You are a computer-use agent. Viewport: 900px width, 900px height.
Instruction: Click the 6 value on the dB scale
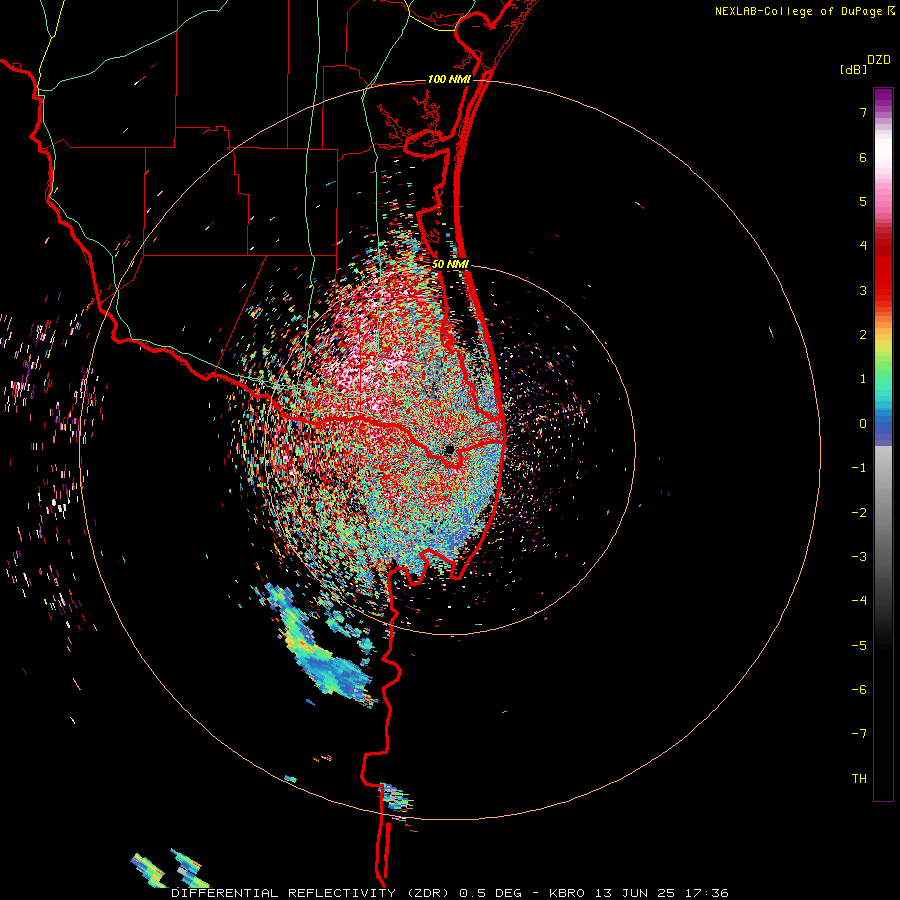[x=863, y=157]
